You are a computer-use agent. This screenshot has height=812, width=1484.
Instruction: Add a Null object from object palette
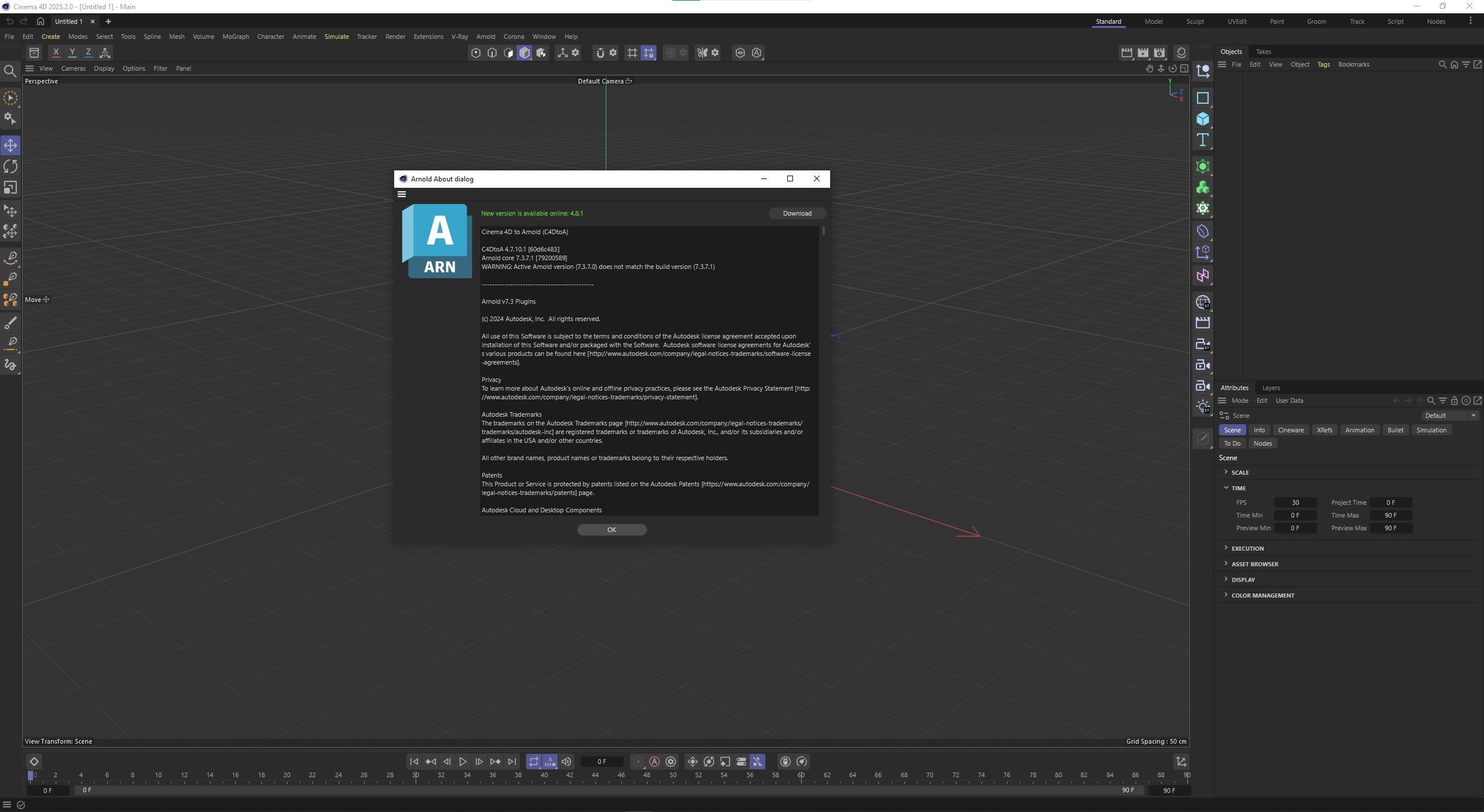coord(1203,71)
